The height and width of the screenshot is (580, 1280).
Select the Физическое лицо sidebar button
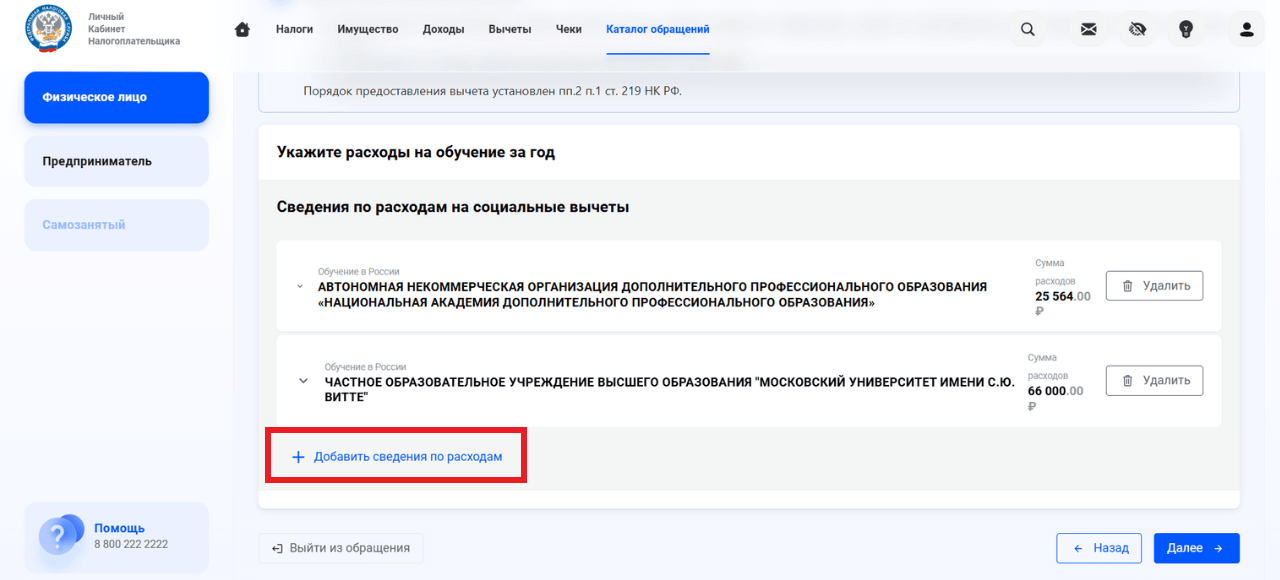(x=116, y=98)
